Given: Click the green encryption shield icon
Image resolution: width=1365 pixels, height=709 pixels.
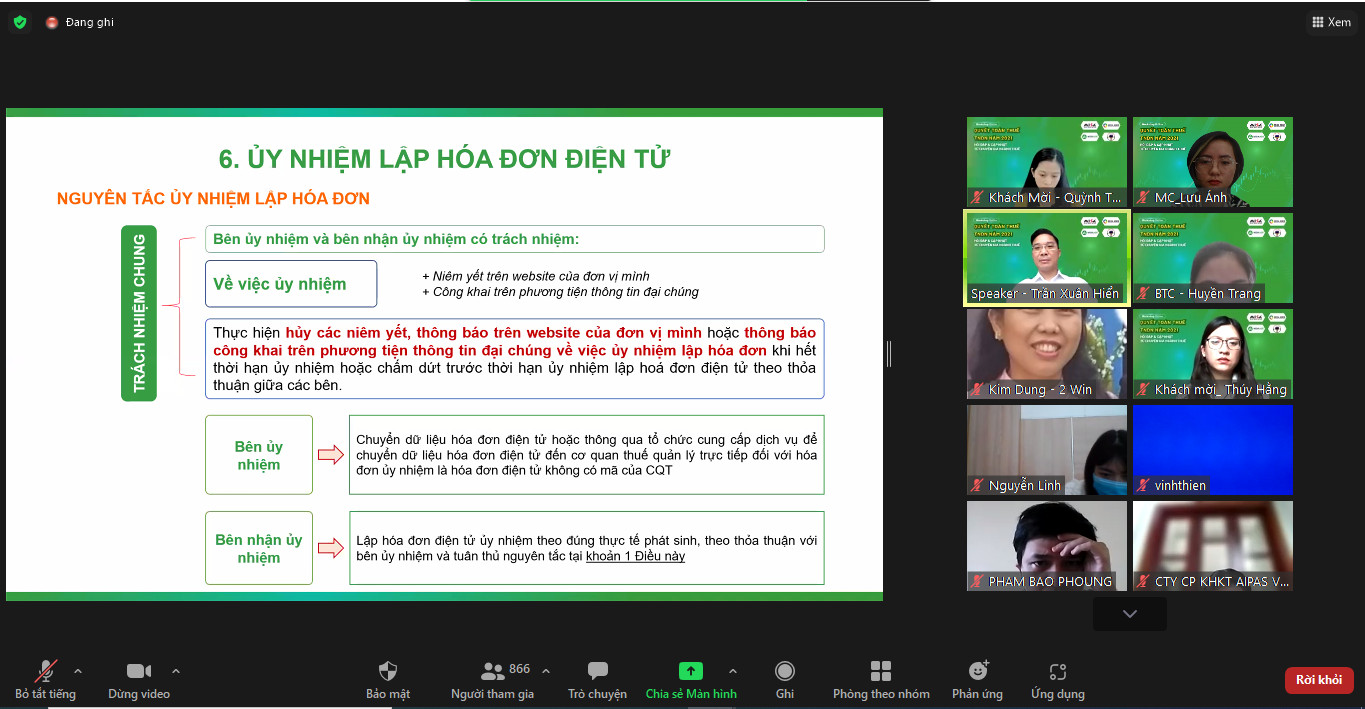Looking at the screenshot, I should click(20, 22).
